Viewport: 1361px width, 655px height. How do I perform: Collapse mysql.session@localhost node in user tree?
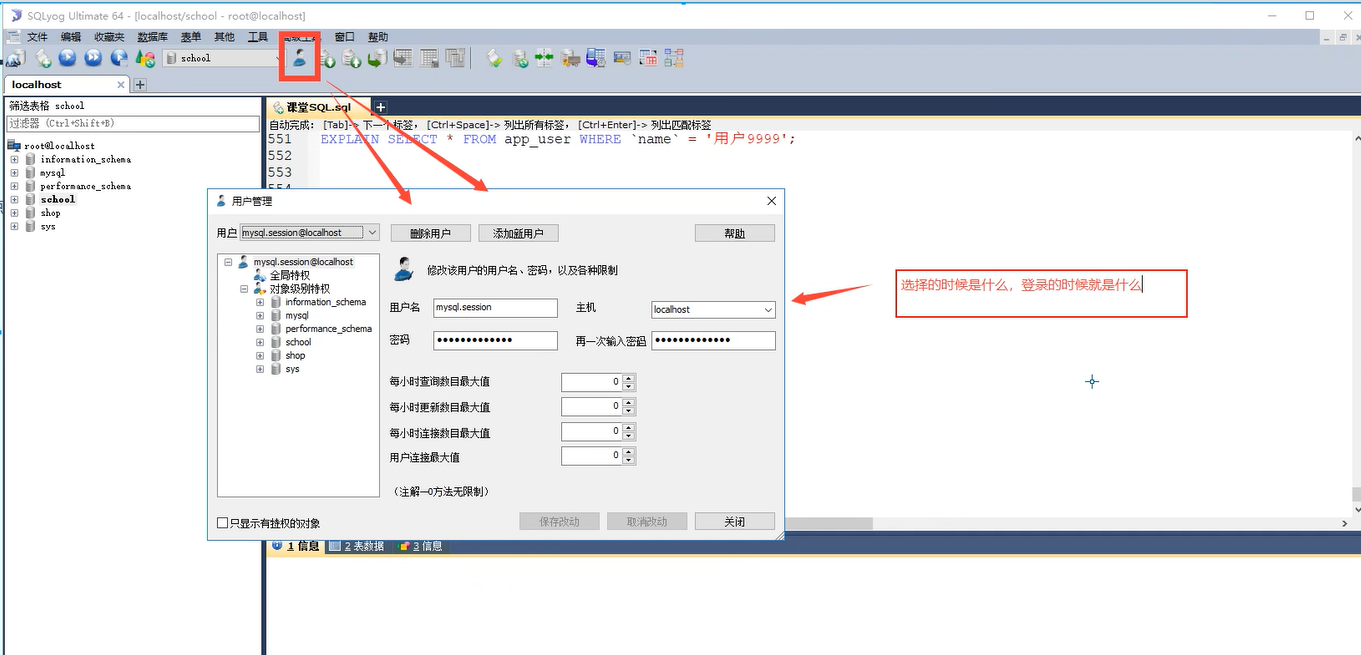(228, 262)
